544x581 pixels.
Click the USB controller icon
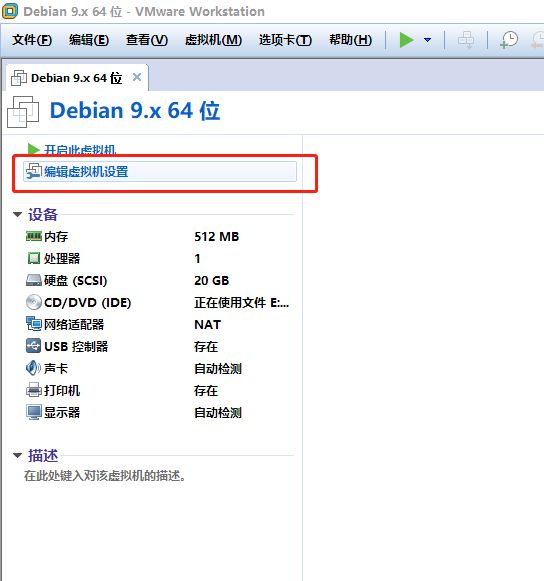tap(34, 346)
